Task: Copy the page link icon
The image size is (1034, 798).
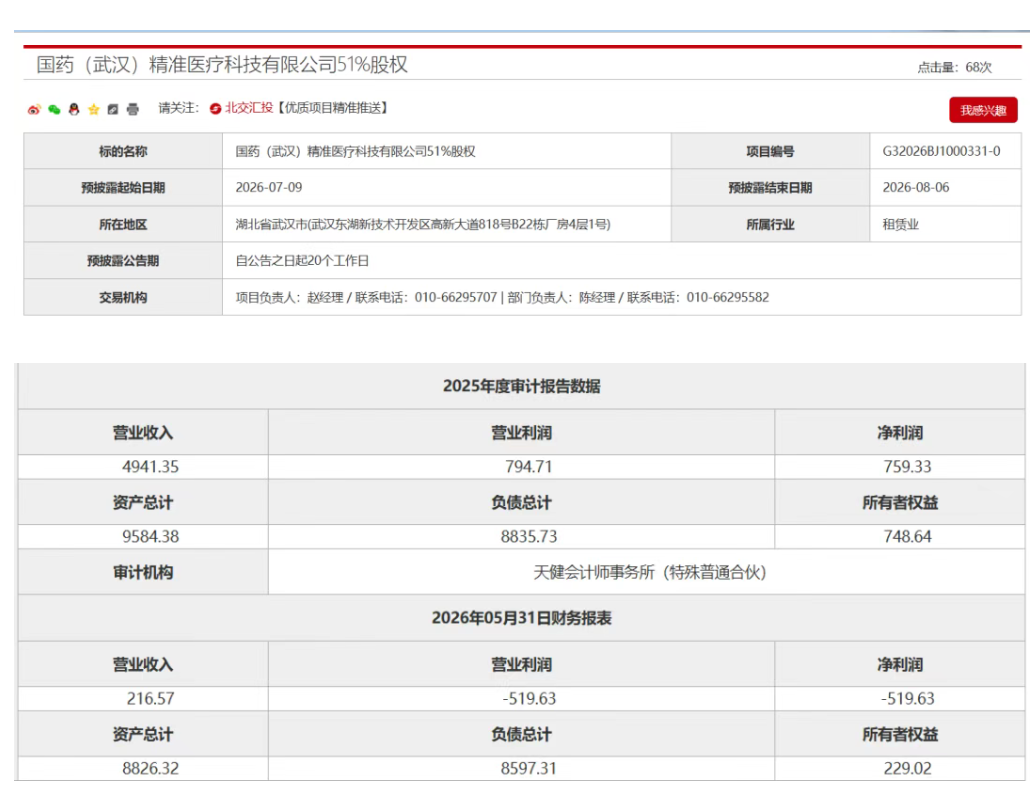Action: (x=113, y=109)
